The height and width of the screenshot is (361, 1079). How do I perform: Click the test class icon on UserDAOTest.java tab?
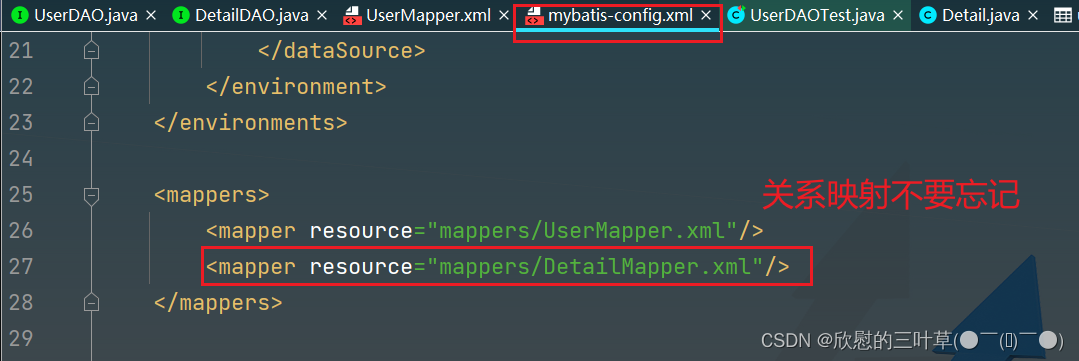tap(737, 14)
